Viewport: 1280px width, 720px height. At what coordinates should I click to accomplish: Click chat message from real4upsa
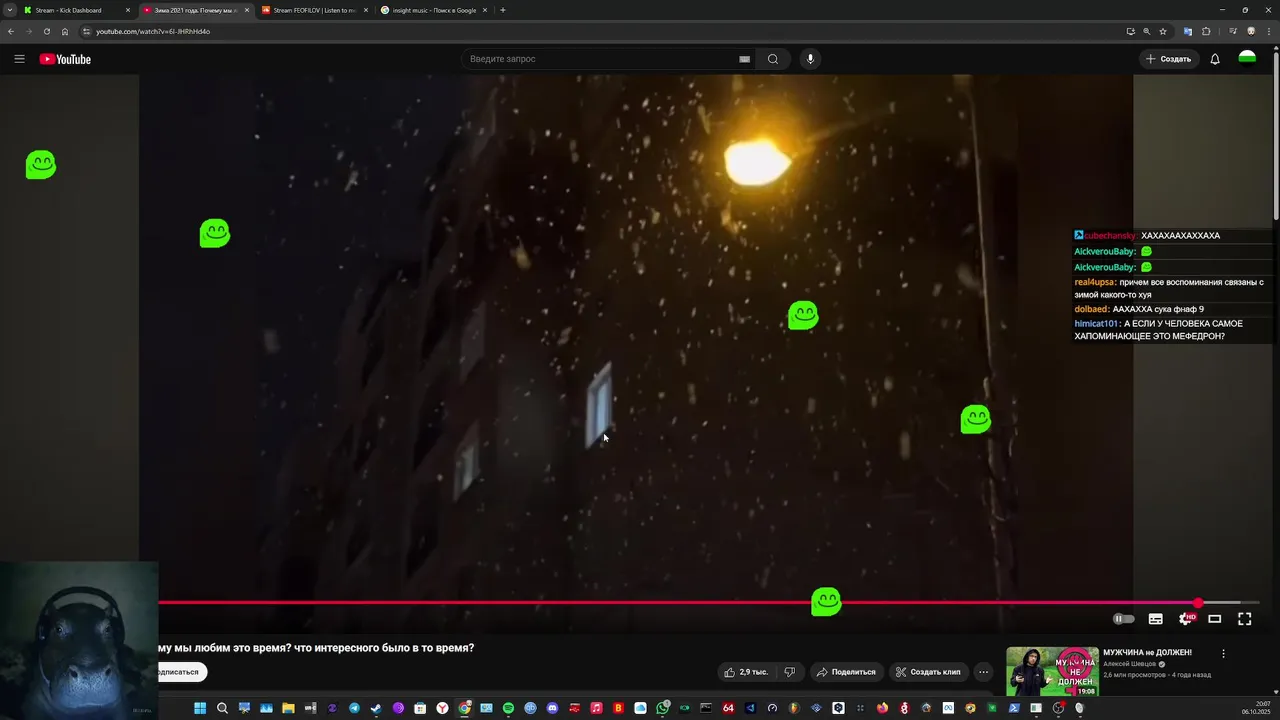(x=1169, y=289)
